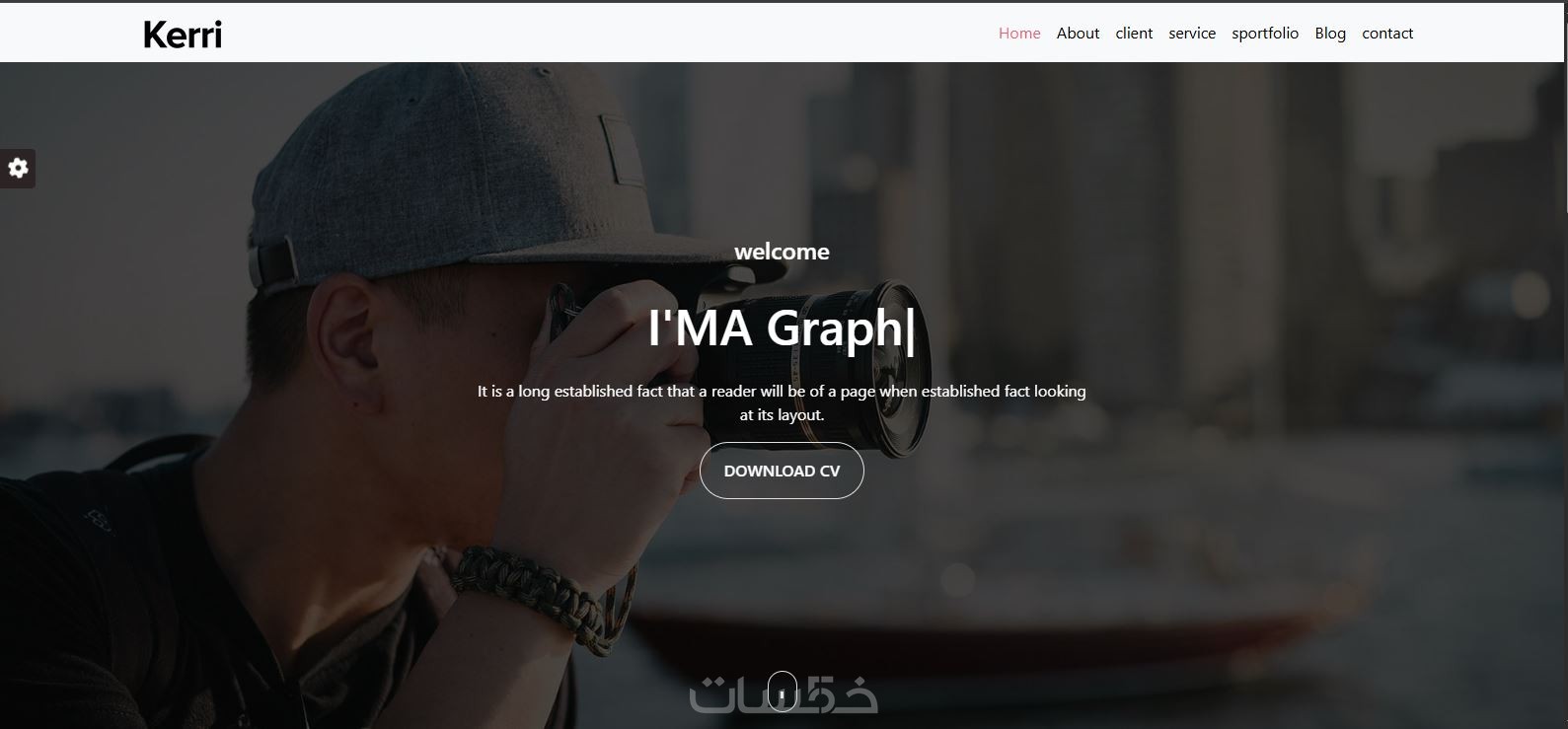Click the braided bracelet in the photo
The width and height of the screenshot is (1568, 729).
pos(538,597)
